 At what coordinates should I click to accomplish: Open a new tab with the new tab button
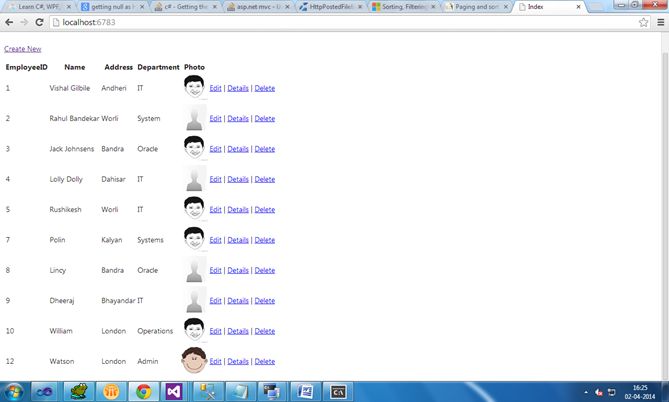pyautogui.click(x=596, y=7)
